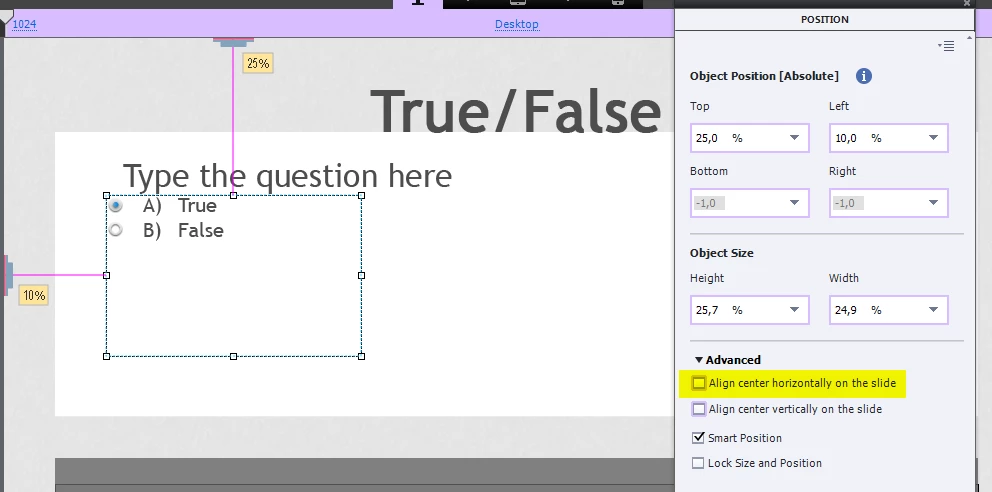
Task: Enable Align center horizontally on the slide
Action: coord(698,383)
